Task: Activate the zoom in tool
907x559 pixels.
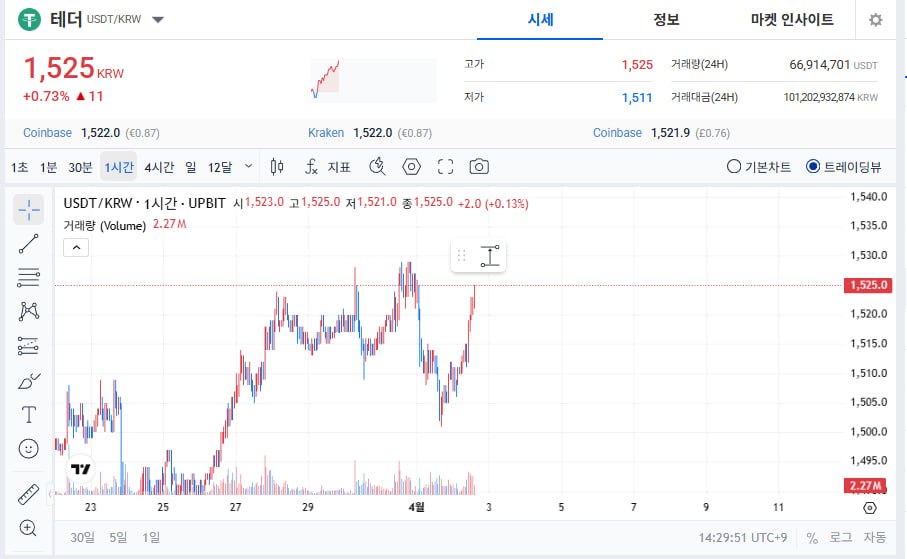Action: [29, 528]
